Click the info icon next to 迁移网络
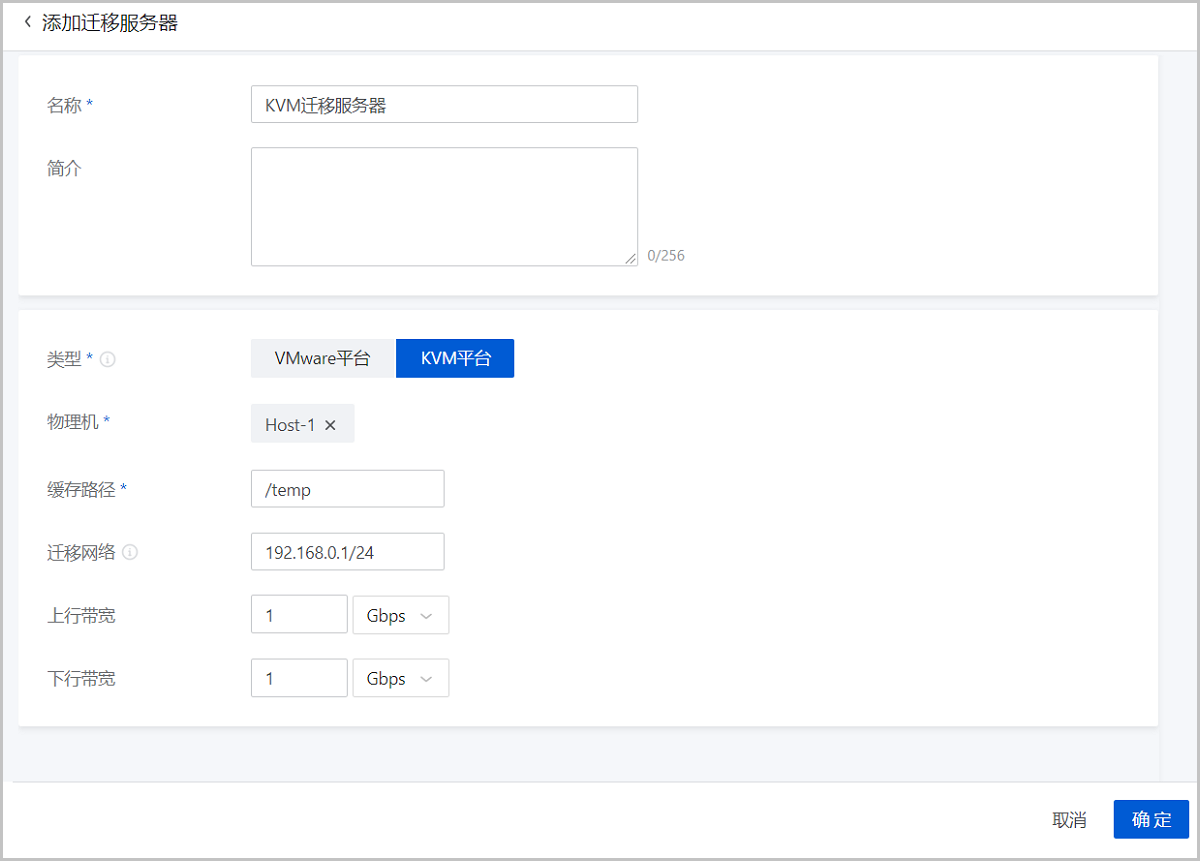Image resolution: width=1200 pixels, height=861 pixels. (x=130, y=552)
